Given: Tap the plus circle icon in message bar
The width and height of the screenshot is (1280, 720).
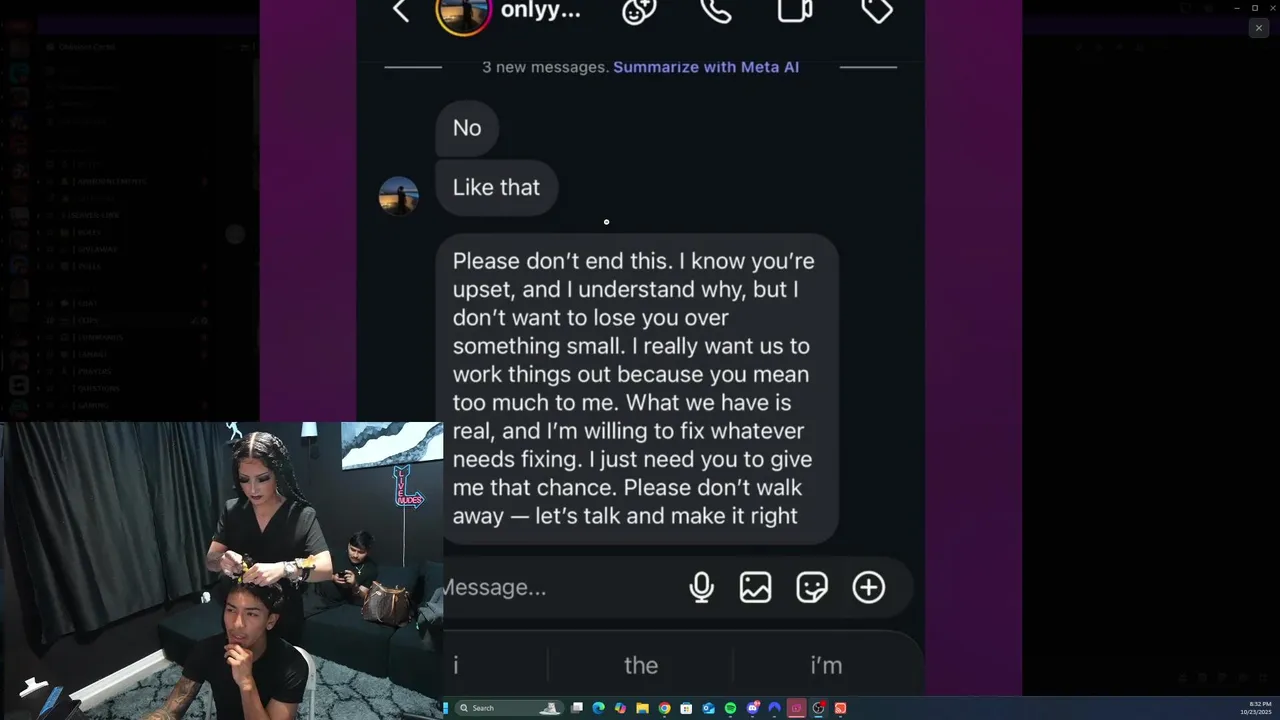Looking at the screenshot, I should coord(869,587).
